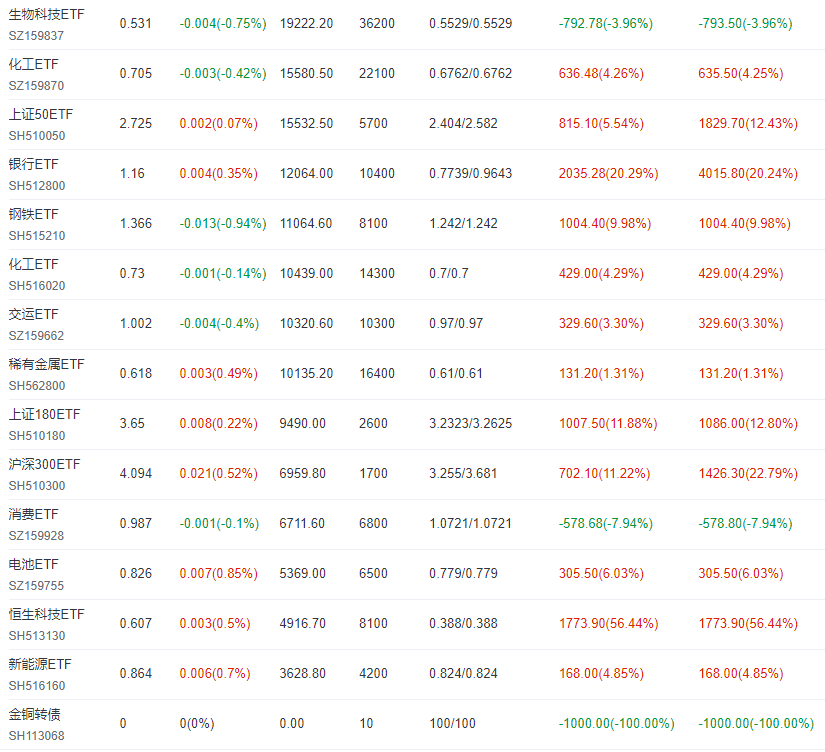This screenshot has width=825, height=752.
Task: Select code SH113068
Action: click(37, 736)
